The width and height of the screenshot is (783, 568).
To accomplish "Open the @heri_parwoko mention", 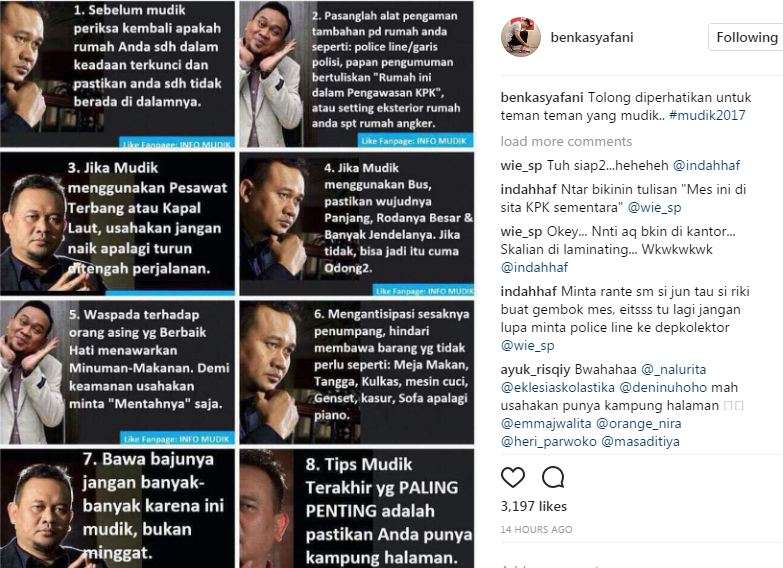I will click(x=548, y=441).
